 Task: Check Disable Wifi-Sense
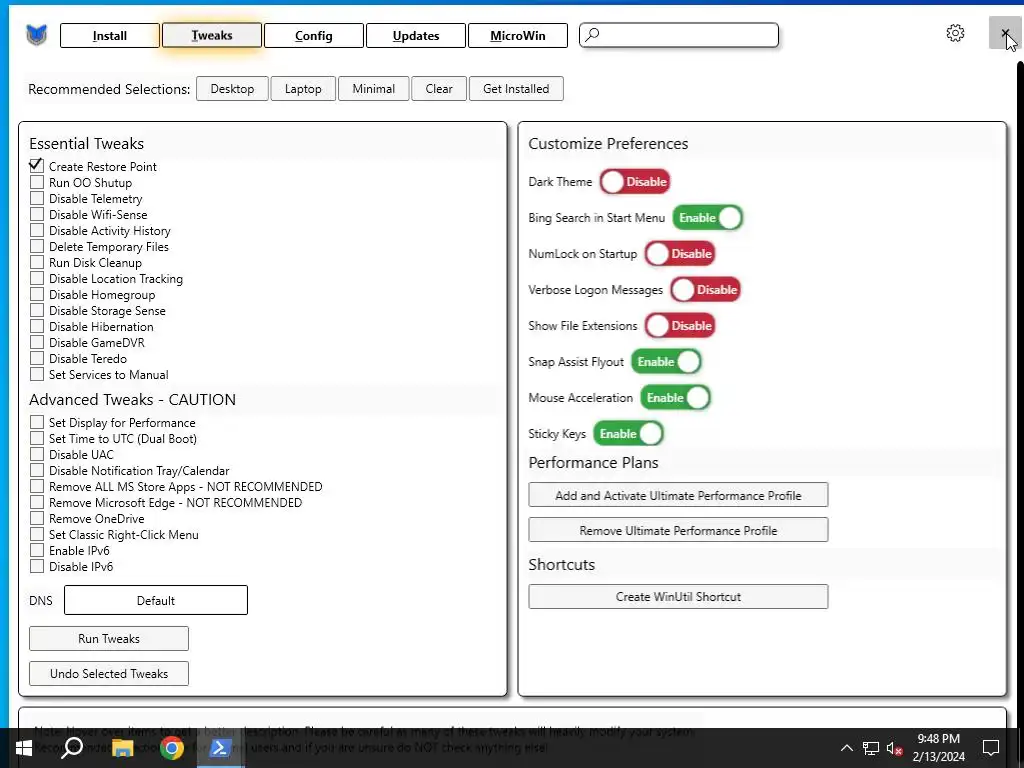37,214
